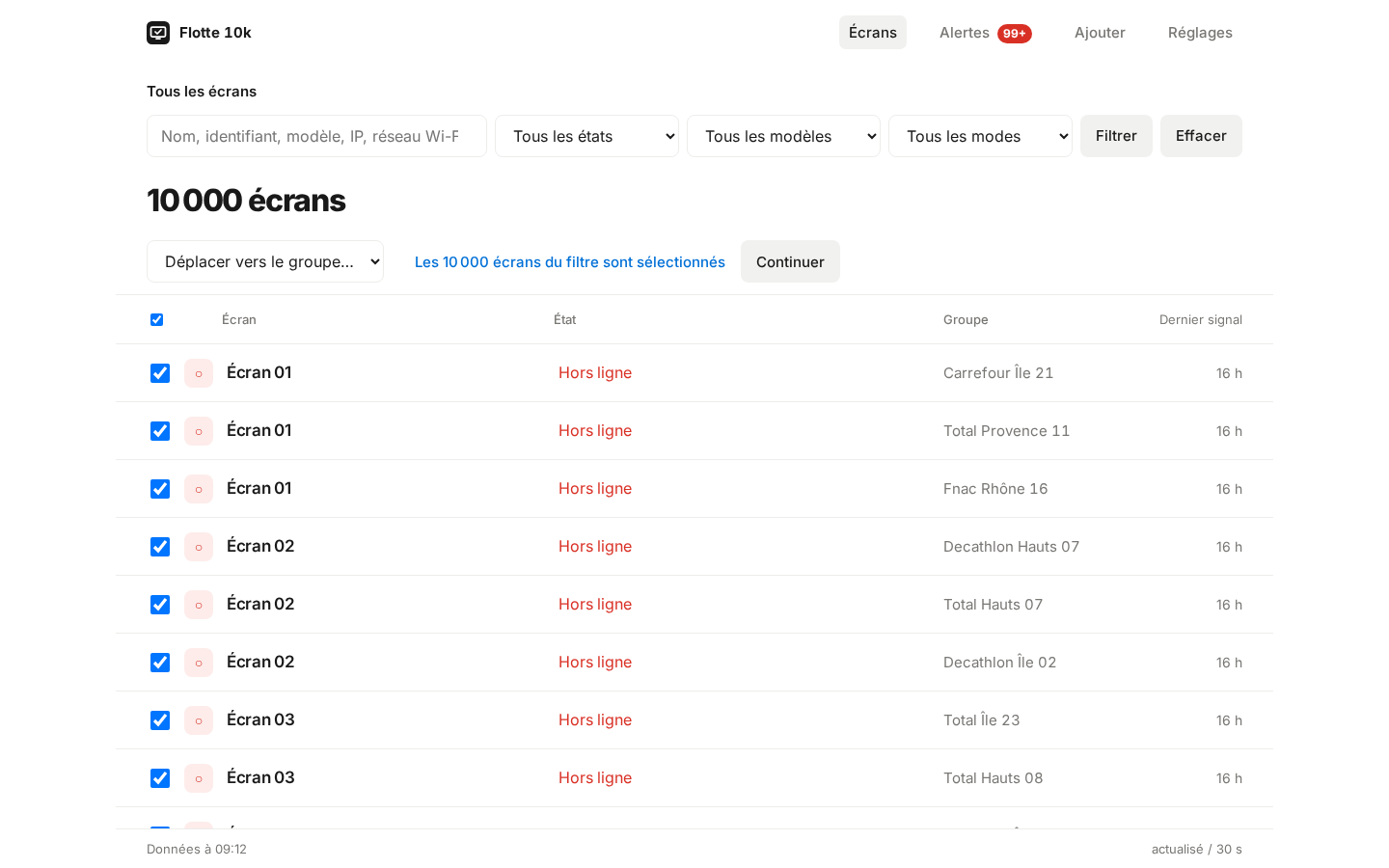Uncheck the screen in group Total Provence 11
The image size is (1389, 868).
[x=160, y=431]
